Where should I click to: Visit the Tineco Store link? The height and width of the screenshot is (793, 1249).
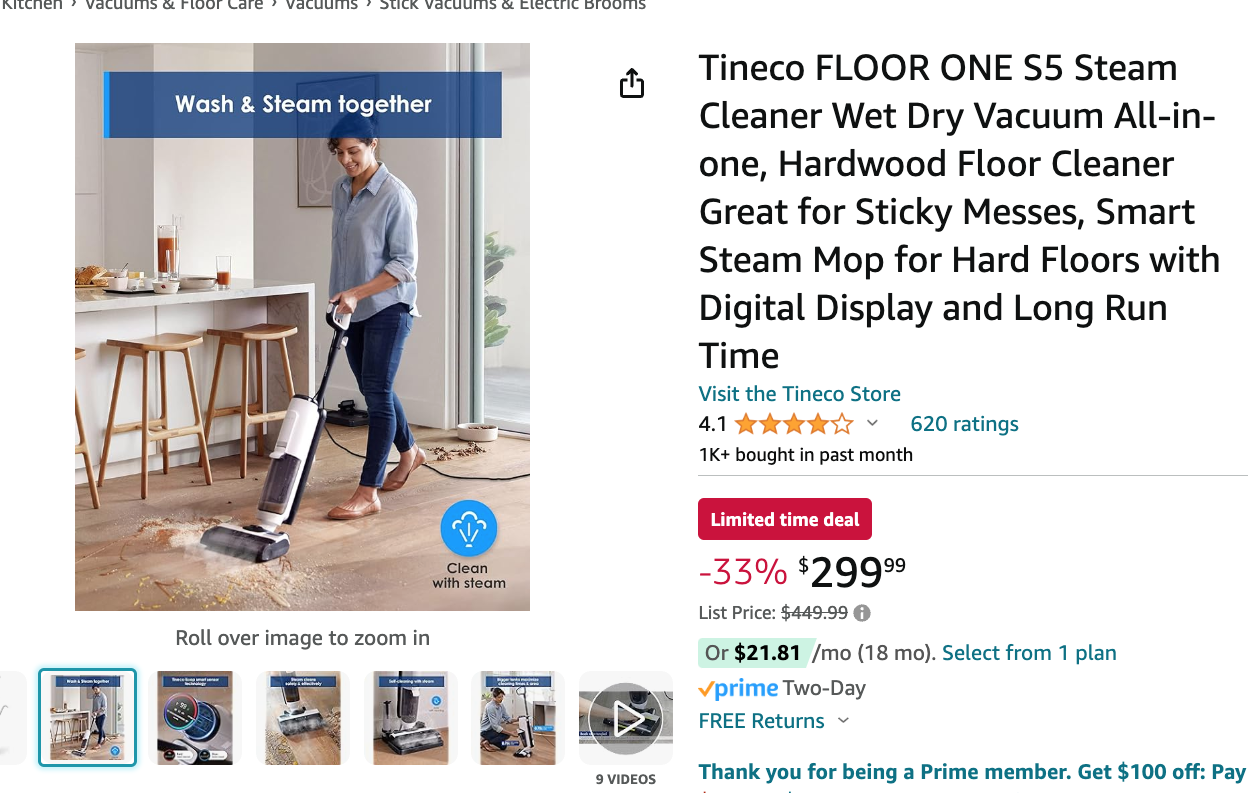click(799, 393)
